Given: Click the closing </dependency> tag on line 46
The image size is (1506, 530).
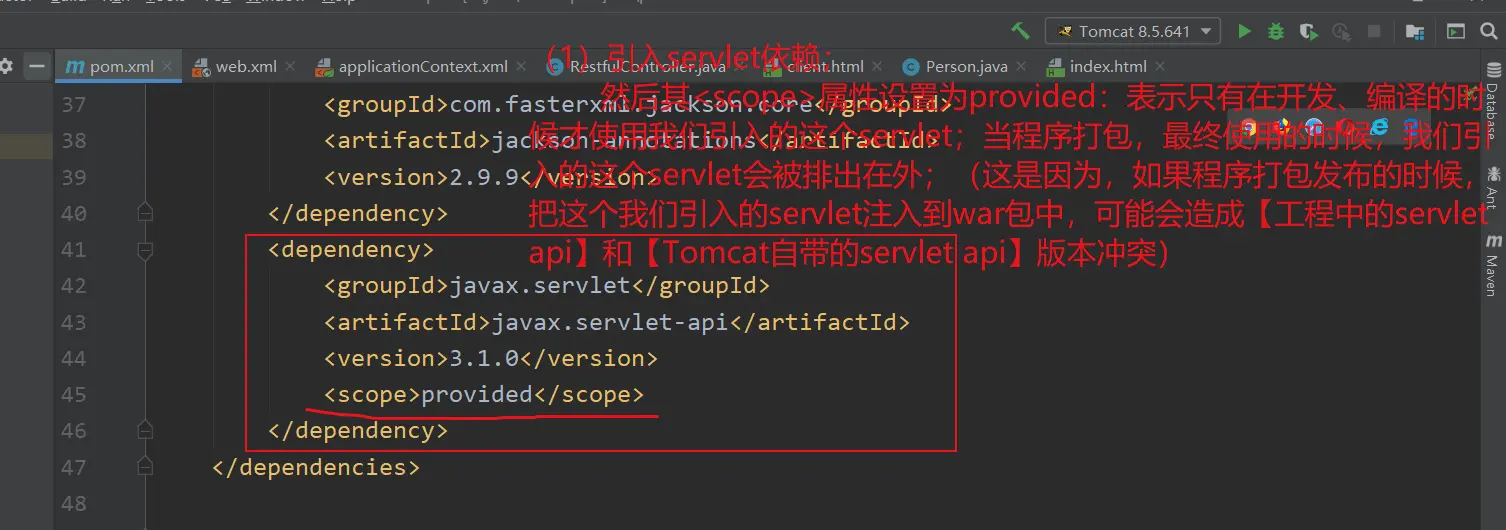Looking at the screenshot, I should click(358, 431).
